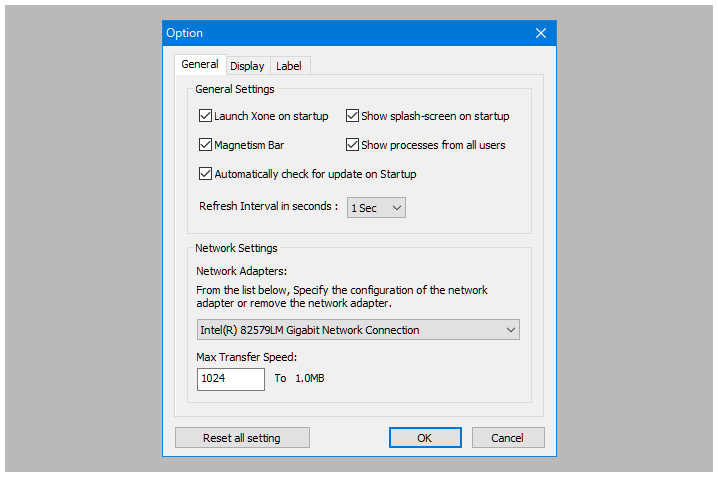Open the network adapter selection dropdown
This screenshot has height=477, width=718.
pos(358,330)
